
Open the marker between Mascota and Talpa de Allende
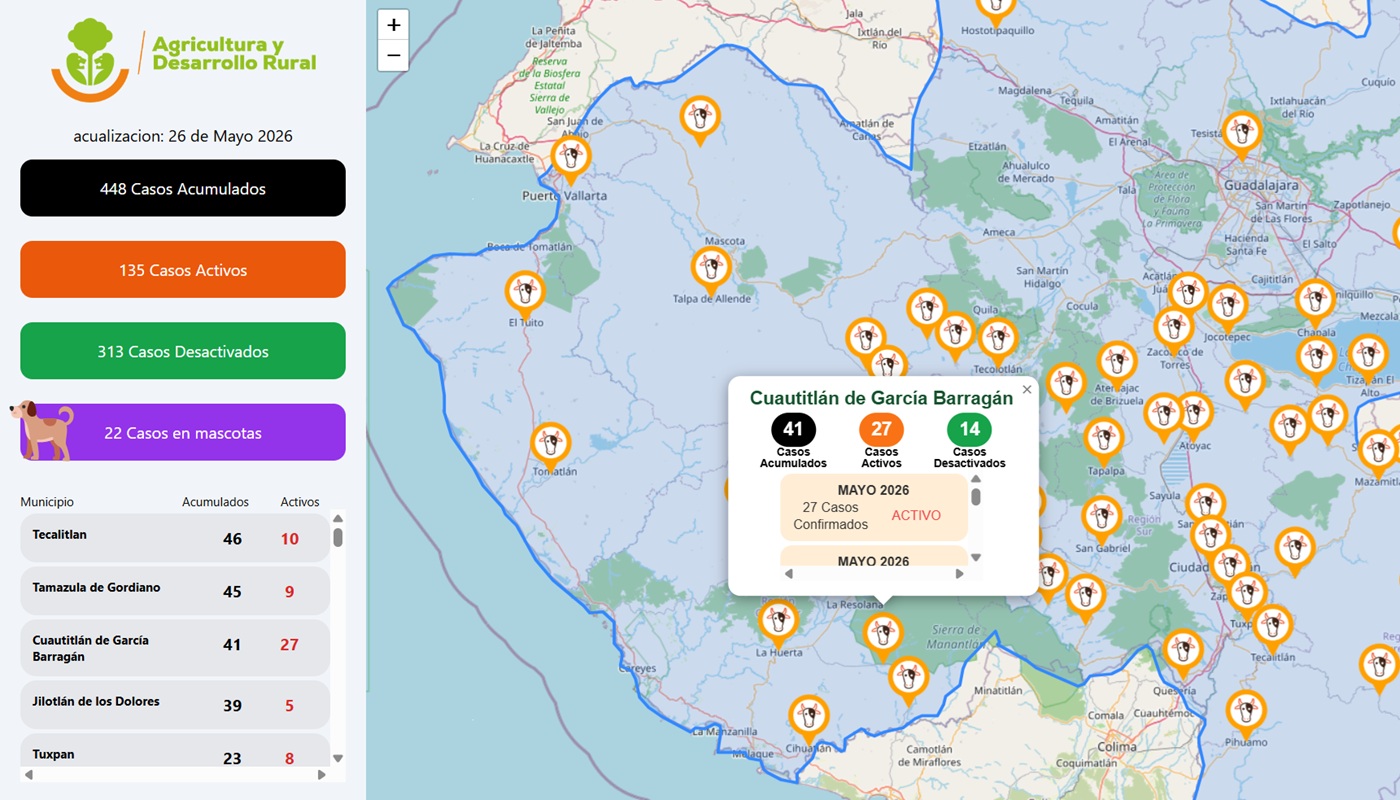711,270
